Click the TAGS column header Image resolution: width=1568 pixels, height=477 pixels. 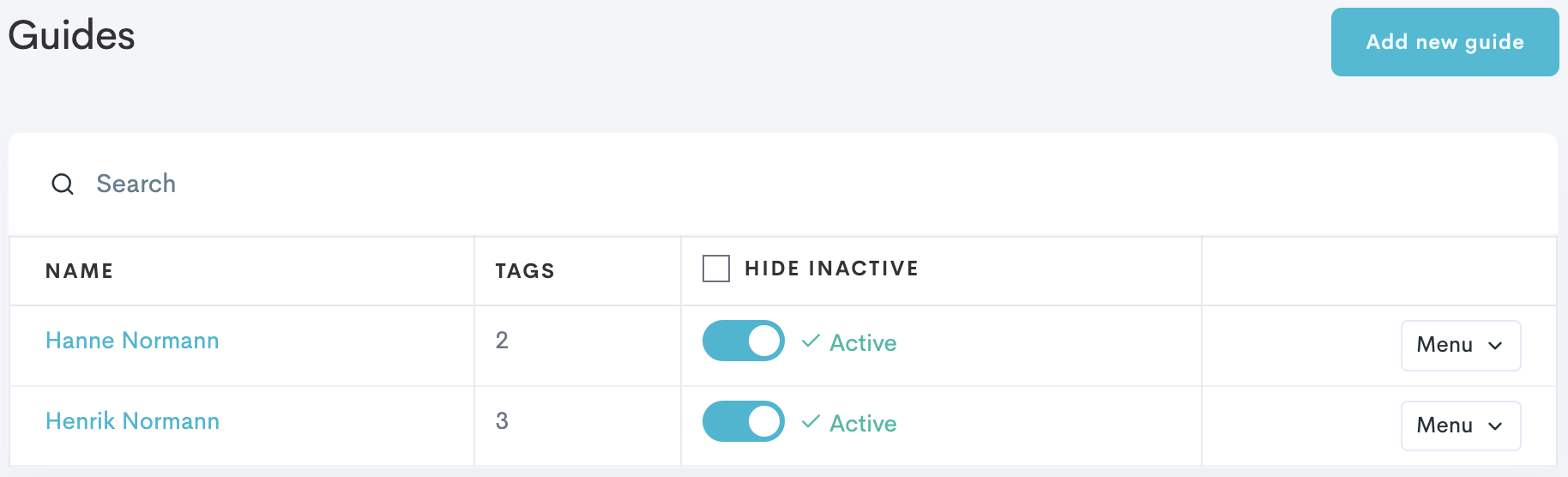[525, 271]
